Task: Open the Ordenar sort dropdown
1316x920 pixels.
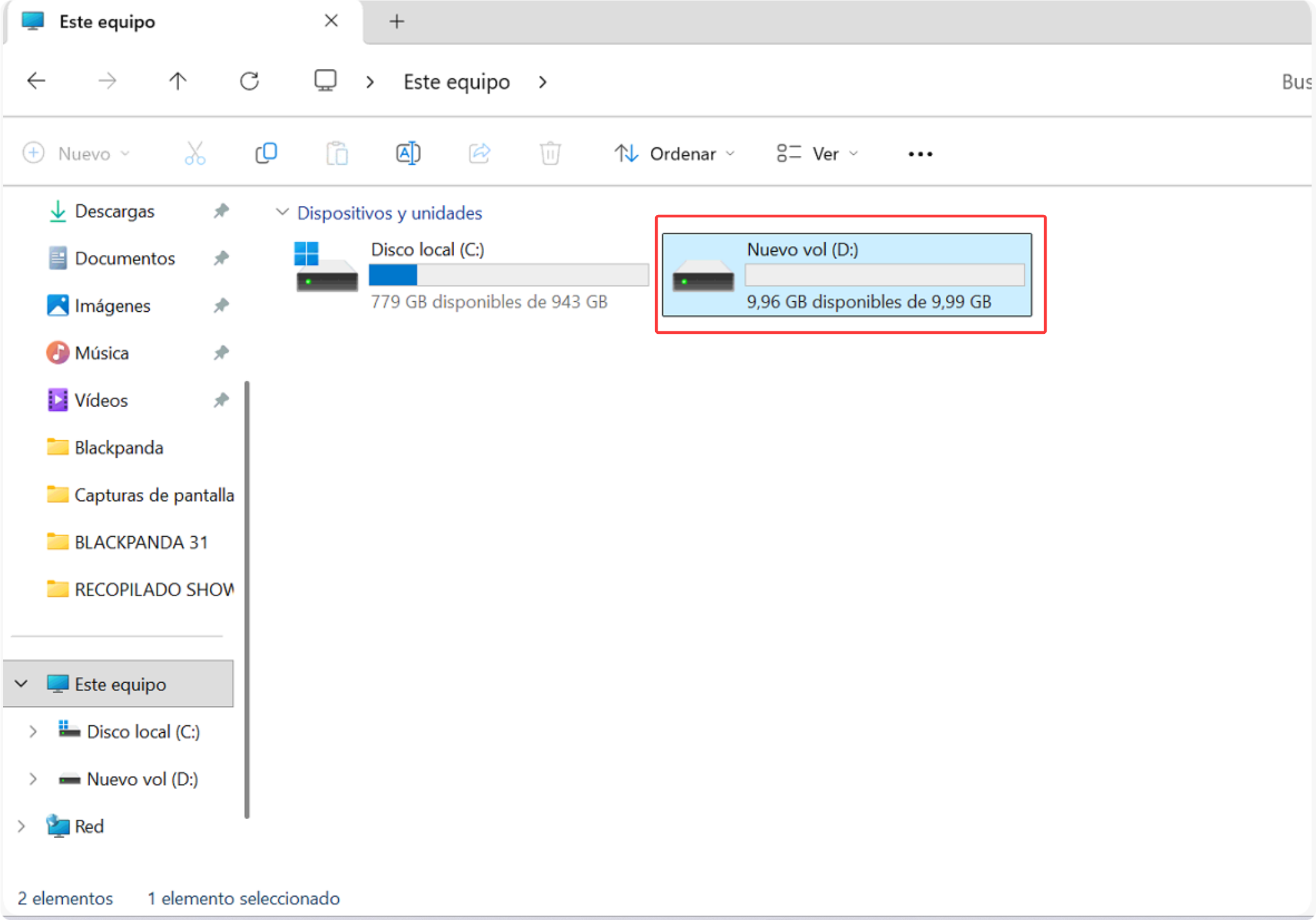Action: [675, 153]
